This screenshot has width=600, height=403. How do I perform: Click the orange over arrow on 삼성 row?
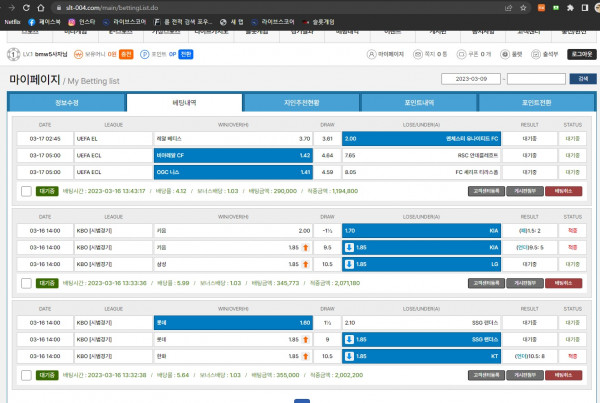(x=304, y=262)
